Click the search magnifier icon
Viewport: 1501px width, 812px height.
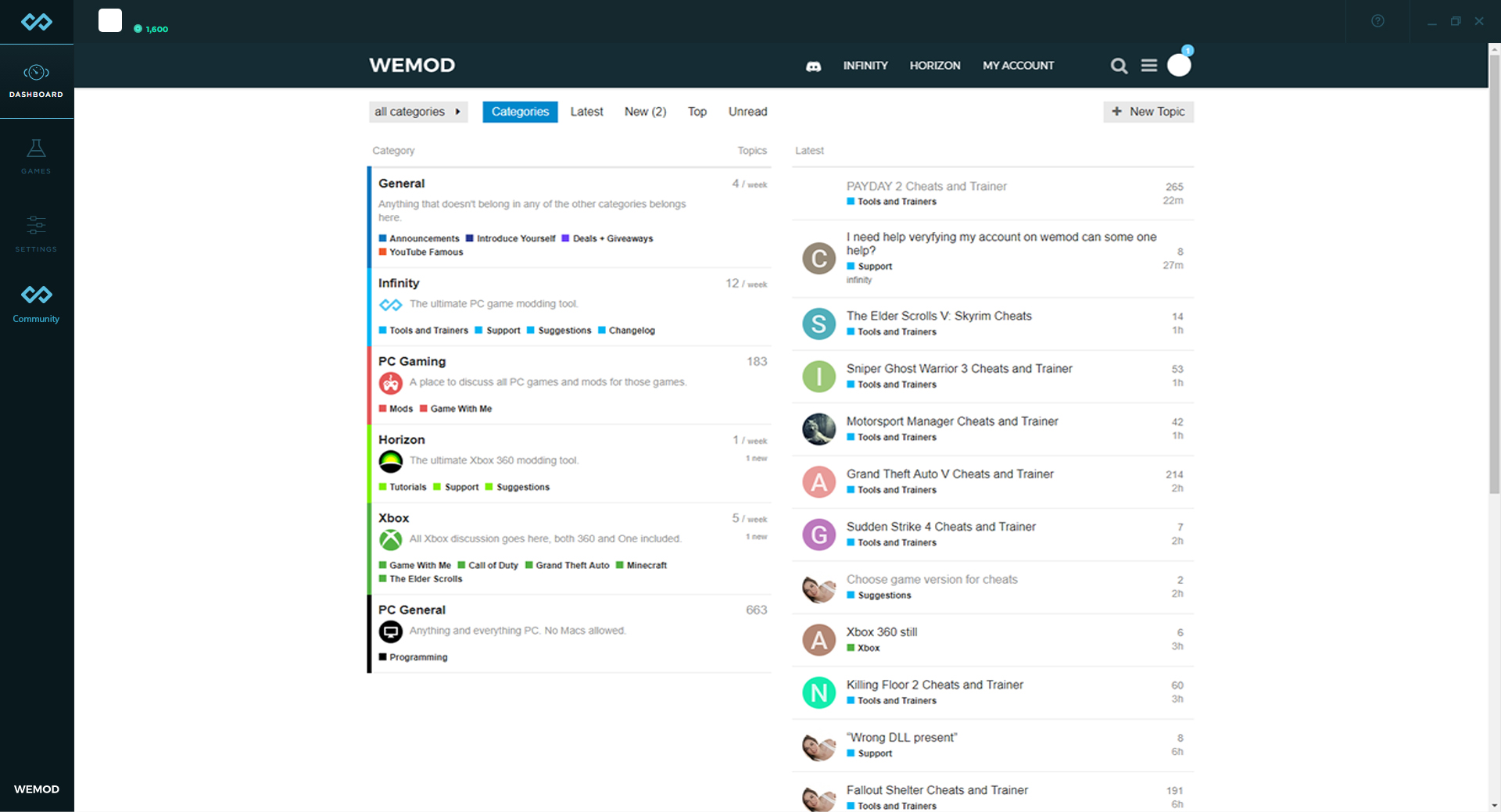(1119, 66)
